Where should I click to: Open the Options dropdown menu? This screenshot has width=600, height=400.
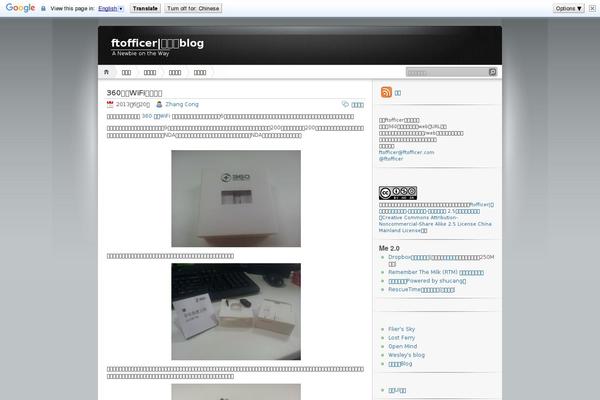pos(568,8)
